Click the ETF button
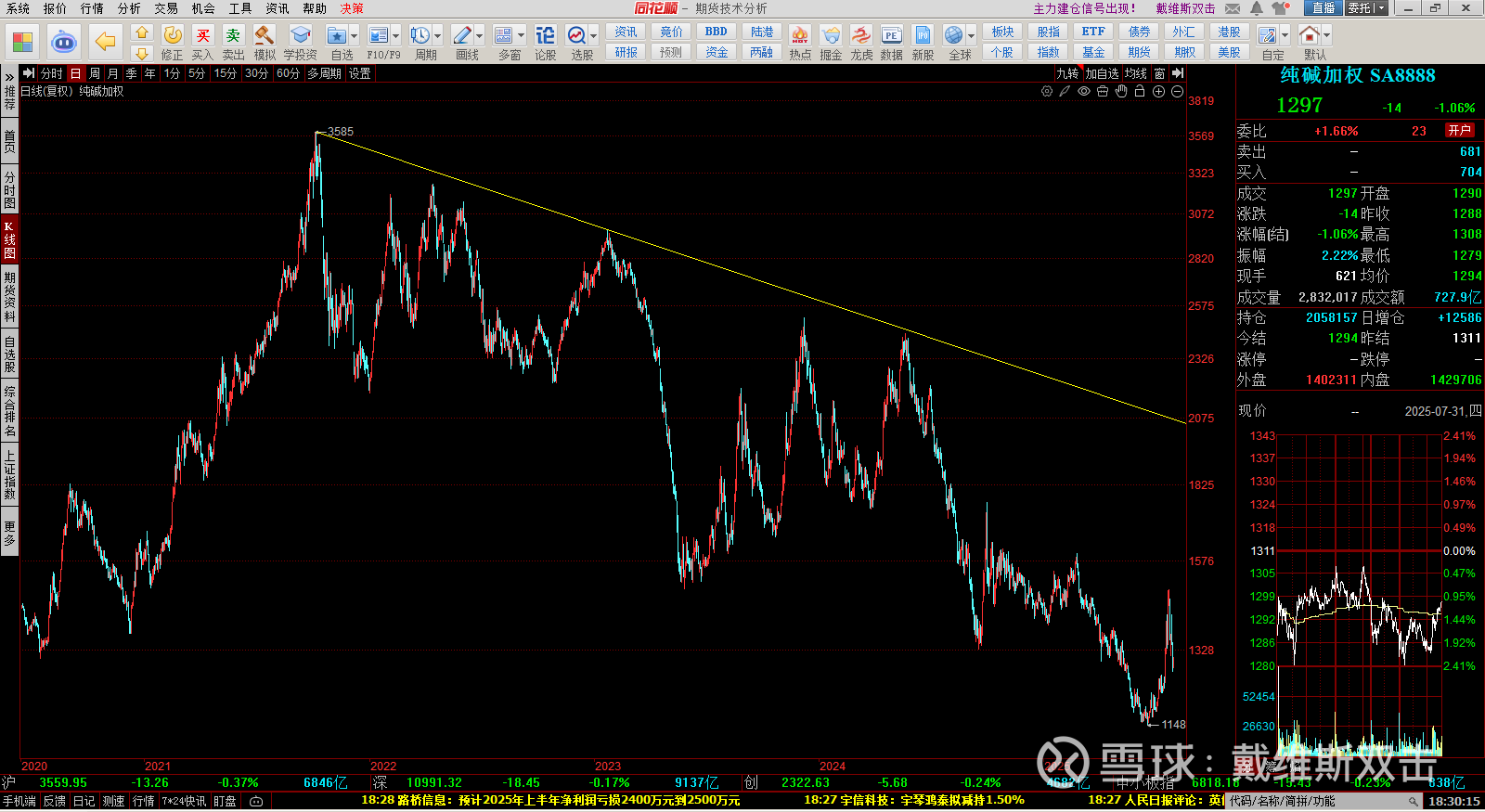 coord(1093,32)
